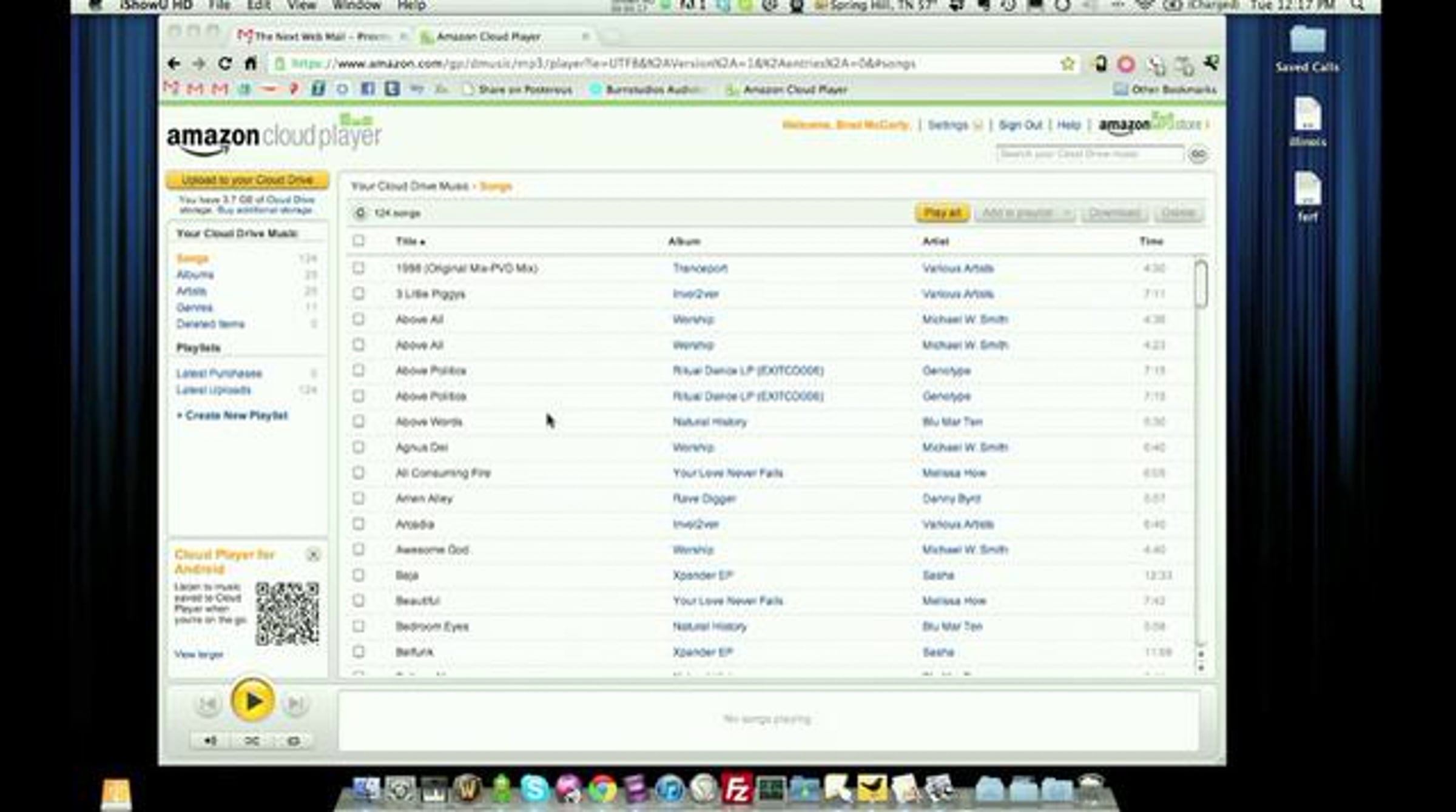Check the box for Bedroom Eyes
The width and height of the screenshot is (1456, 812).
pos(359,626)
